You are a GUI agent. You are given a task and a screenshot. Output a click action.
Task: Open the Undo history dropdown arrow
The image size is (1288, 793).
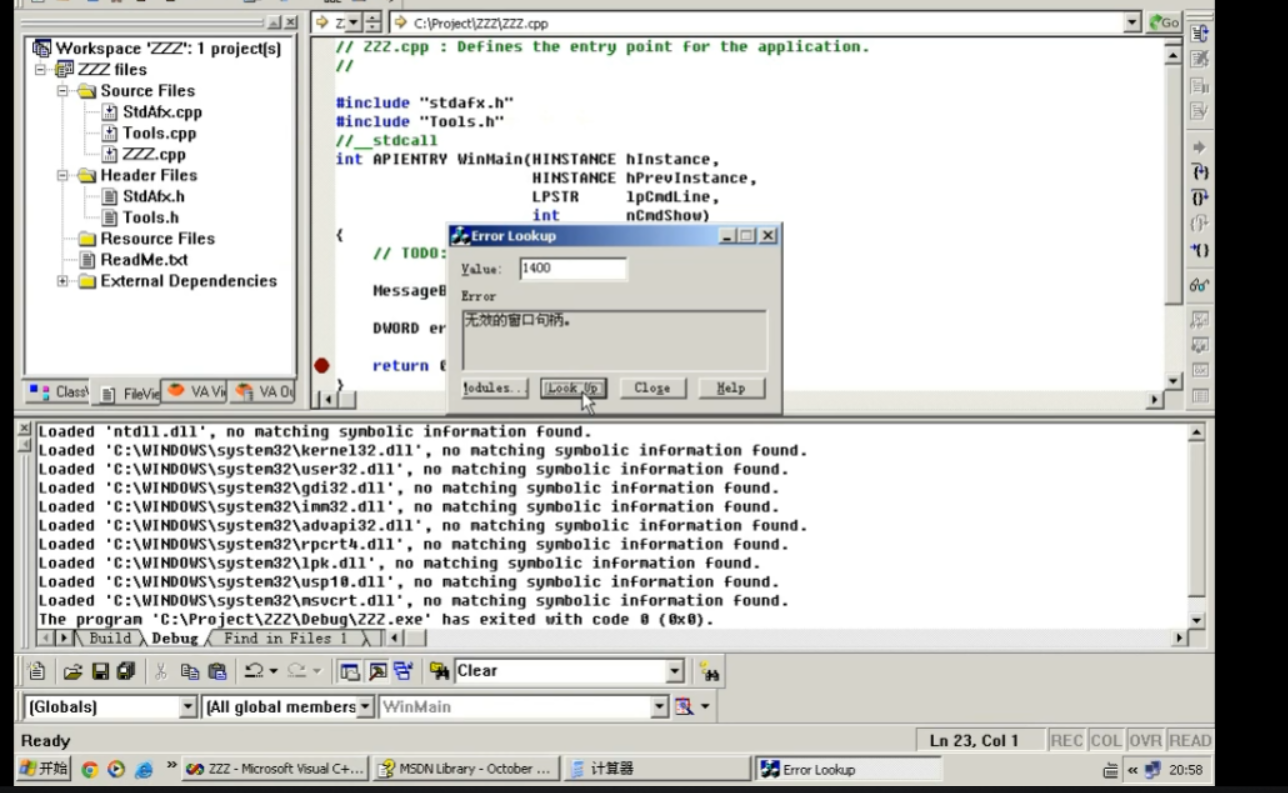[x=273, y=672]
